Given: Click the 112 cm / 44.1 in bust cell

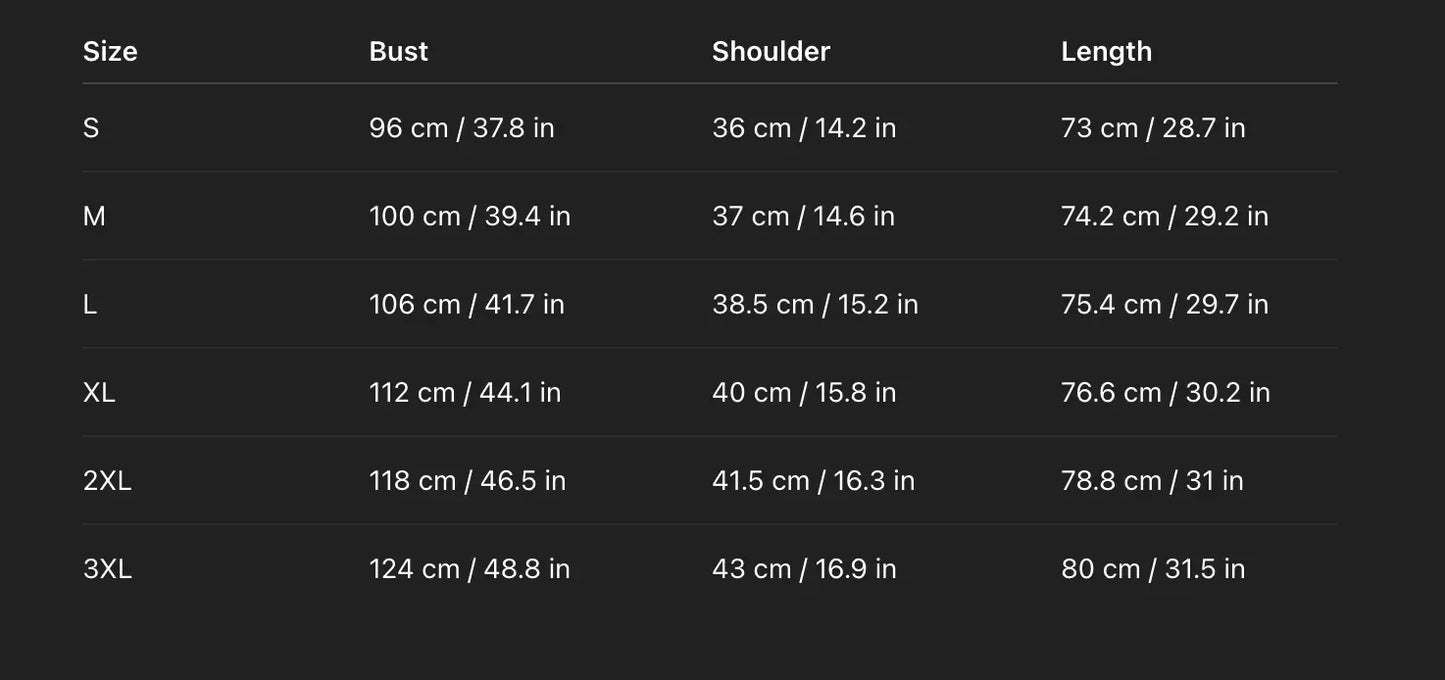Looking at the screenshot, I should [x=465, y=392].
